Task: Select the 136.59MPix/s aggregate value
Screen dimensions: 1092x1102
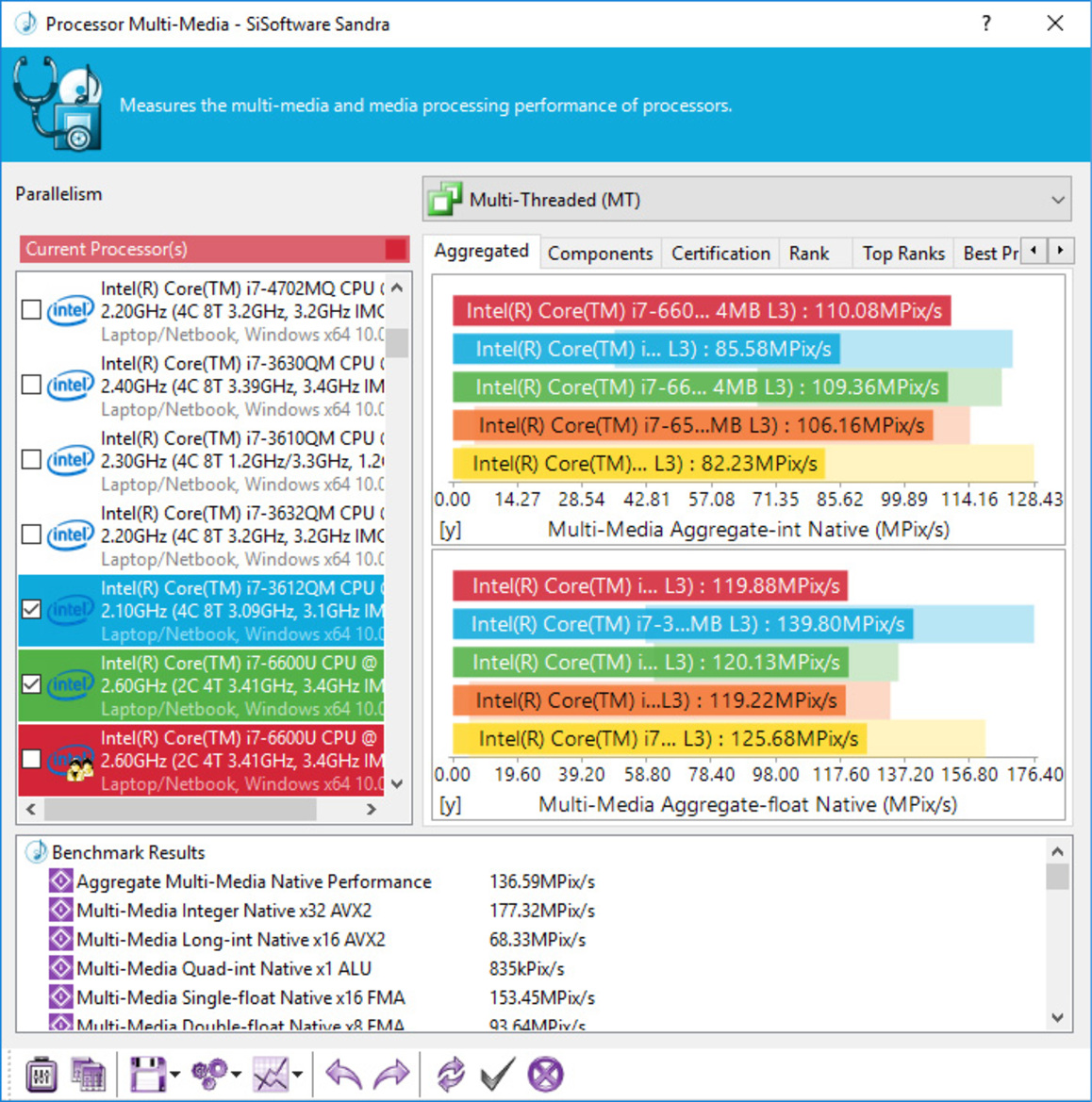Action: tap(542, 881)
